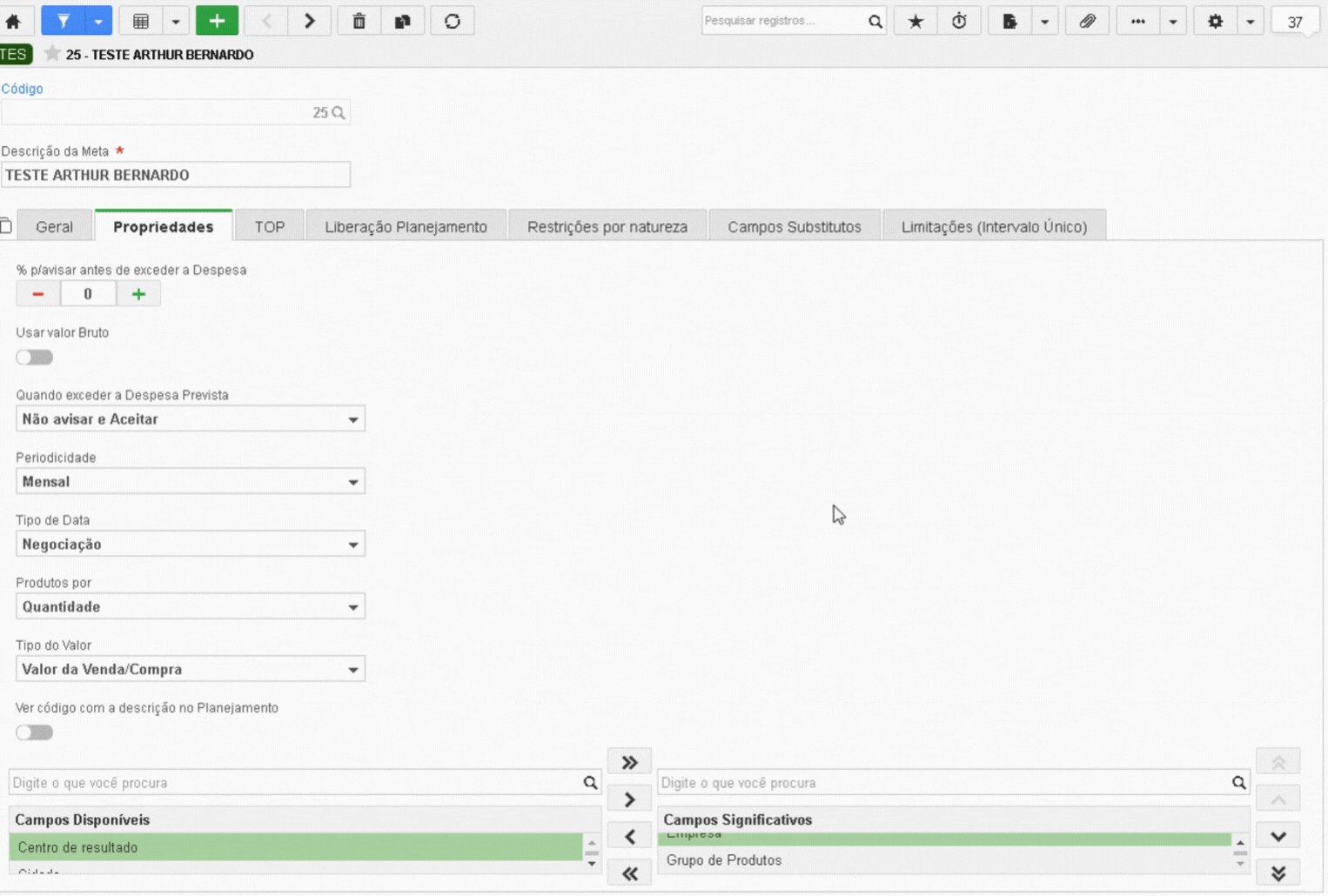
Task: Toggle Usar valor Bruto switch
Action: click(x=35, y=358)
